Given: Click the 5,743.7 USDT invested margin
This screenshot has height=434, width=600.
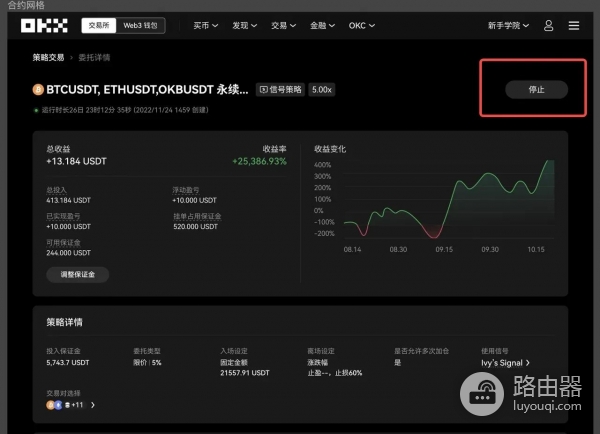Looking at the screenshot, I should (68, 362).
